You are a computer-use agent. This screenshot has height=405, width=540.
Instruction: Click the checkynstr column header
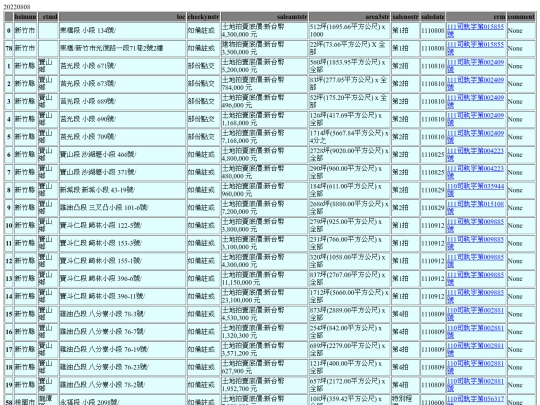[203, 17]
